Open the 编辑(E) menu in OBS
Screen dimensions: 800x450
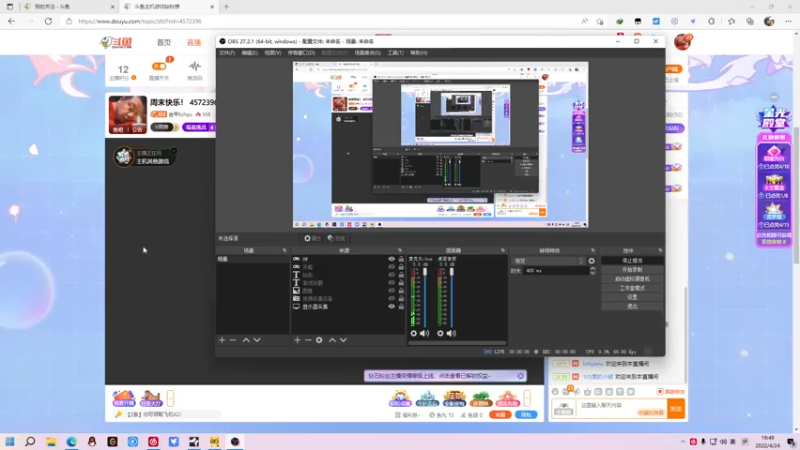(249, 53)
